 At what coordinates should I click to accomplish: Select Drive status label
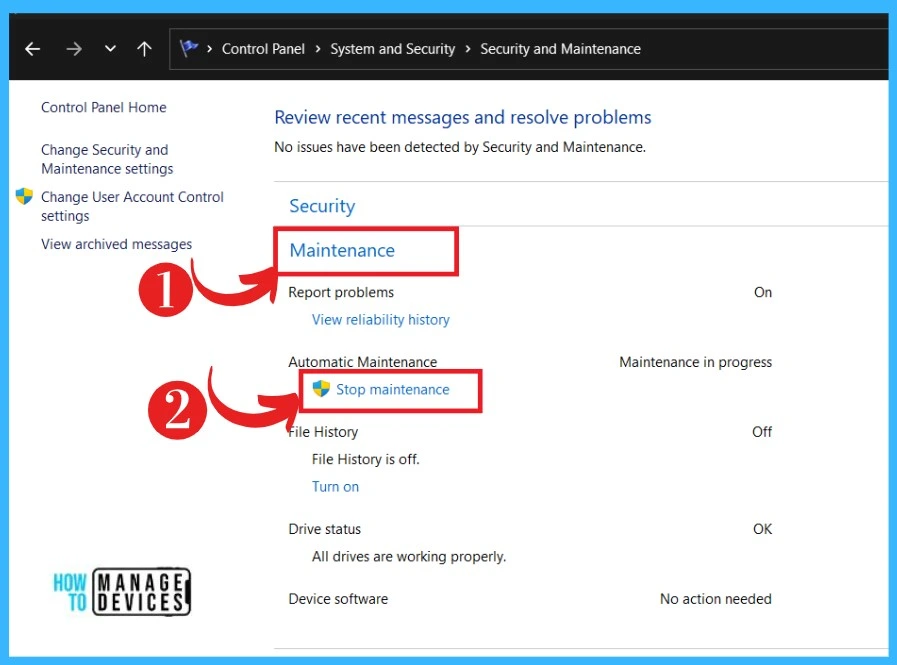(324, 529)
